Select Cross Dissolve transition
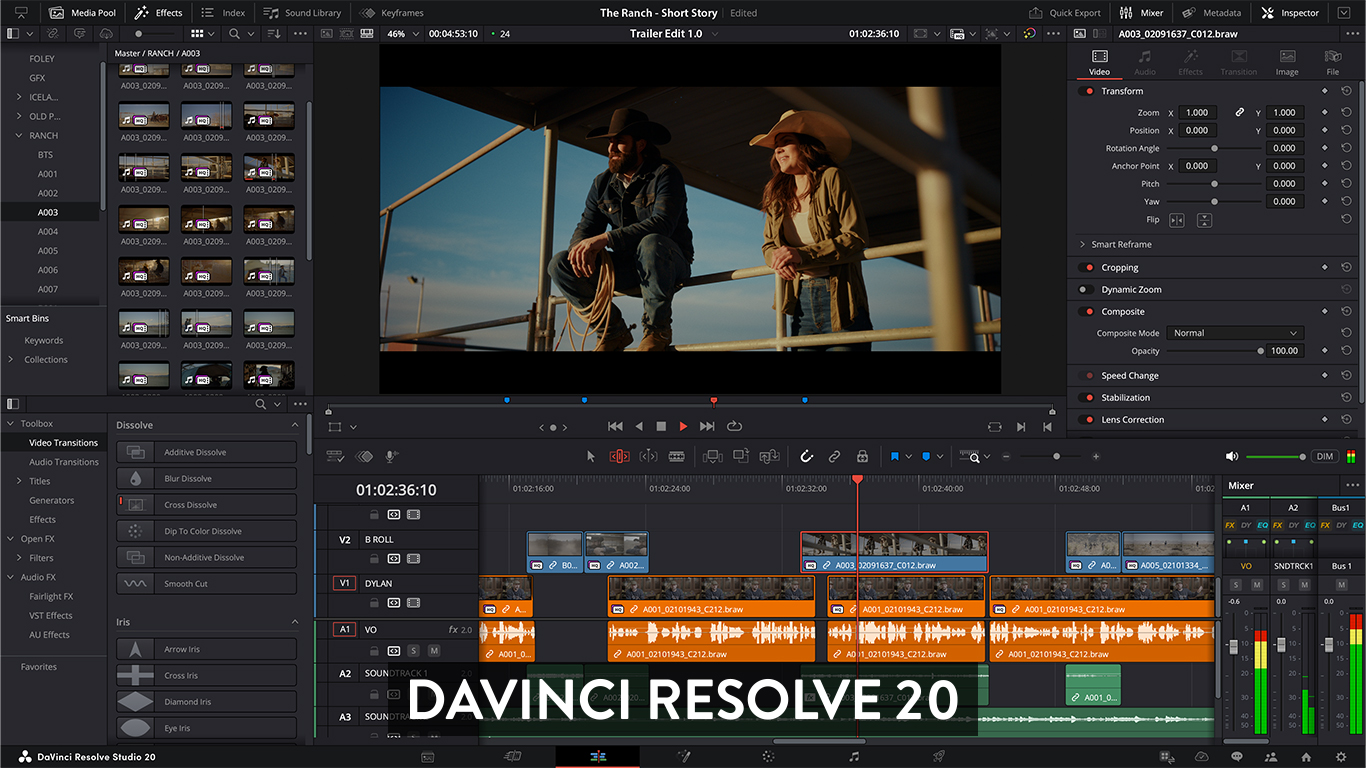 [207, 505]
